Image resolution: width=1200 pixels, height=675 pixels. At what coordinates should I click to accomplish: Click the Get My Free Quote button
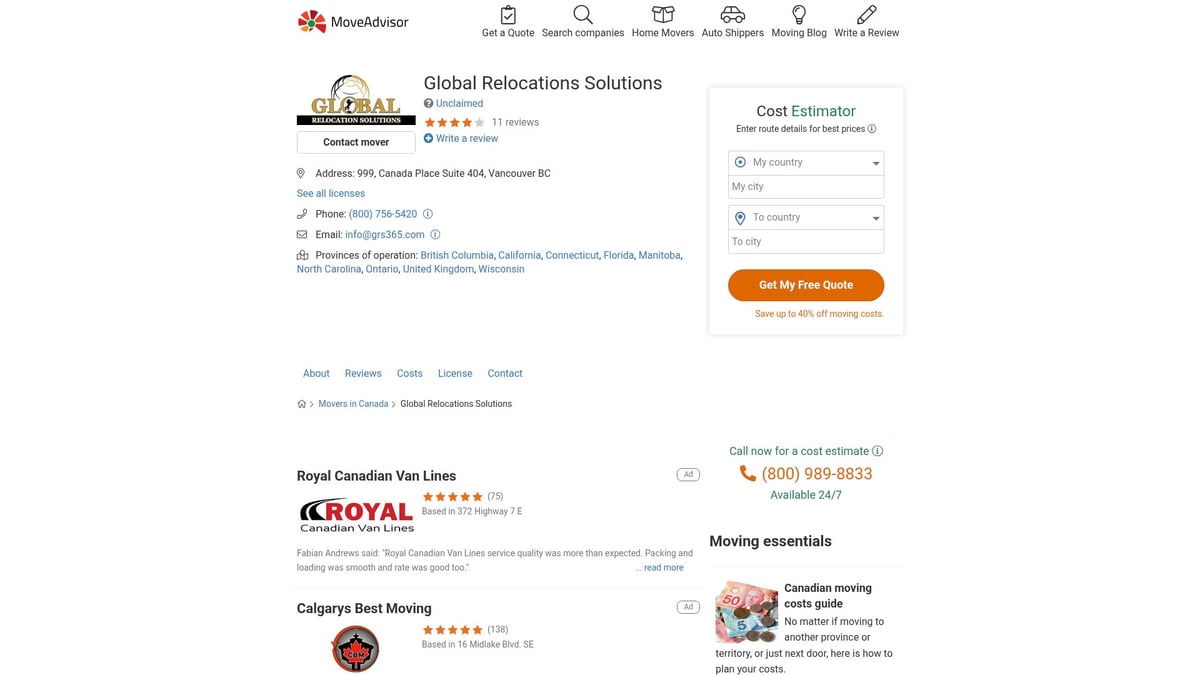(806, 285)
